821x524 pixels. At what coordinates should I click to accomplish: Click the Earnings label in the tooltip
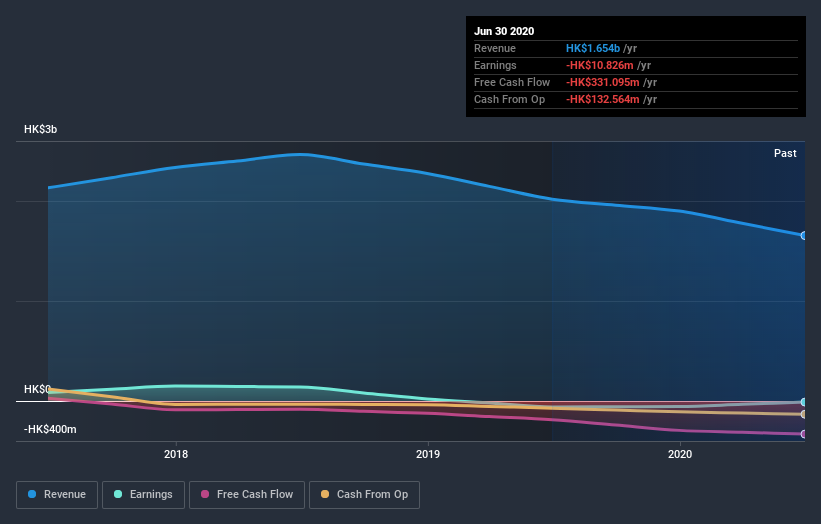point(495,65)
